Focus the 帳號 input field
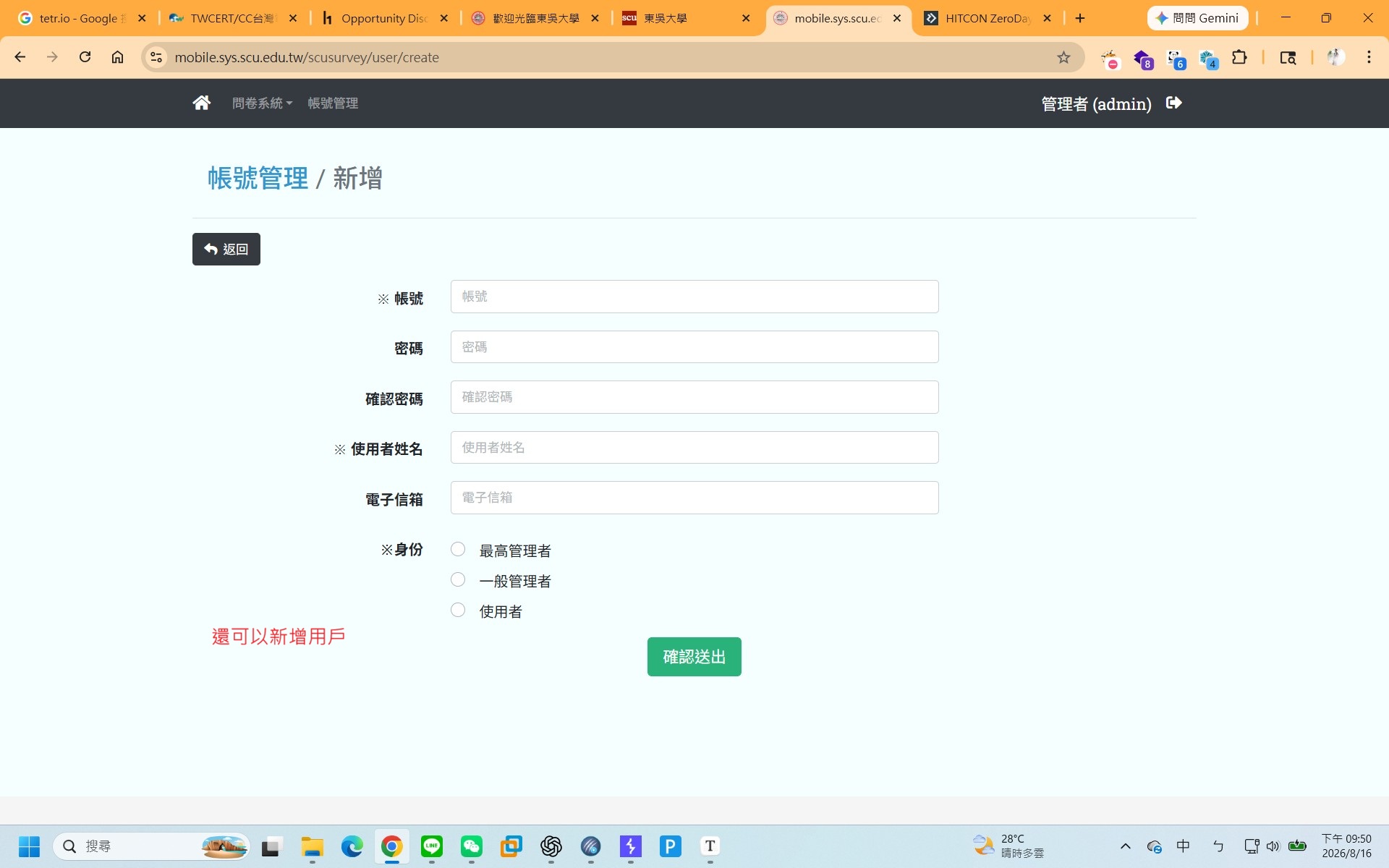The height and width of the screenshot is (868, 1389). [694, 297]
